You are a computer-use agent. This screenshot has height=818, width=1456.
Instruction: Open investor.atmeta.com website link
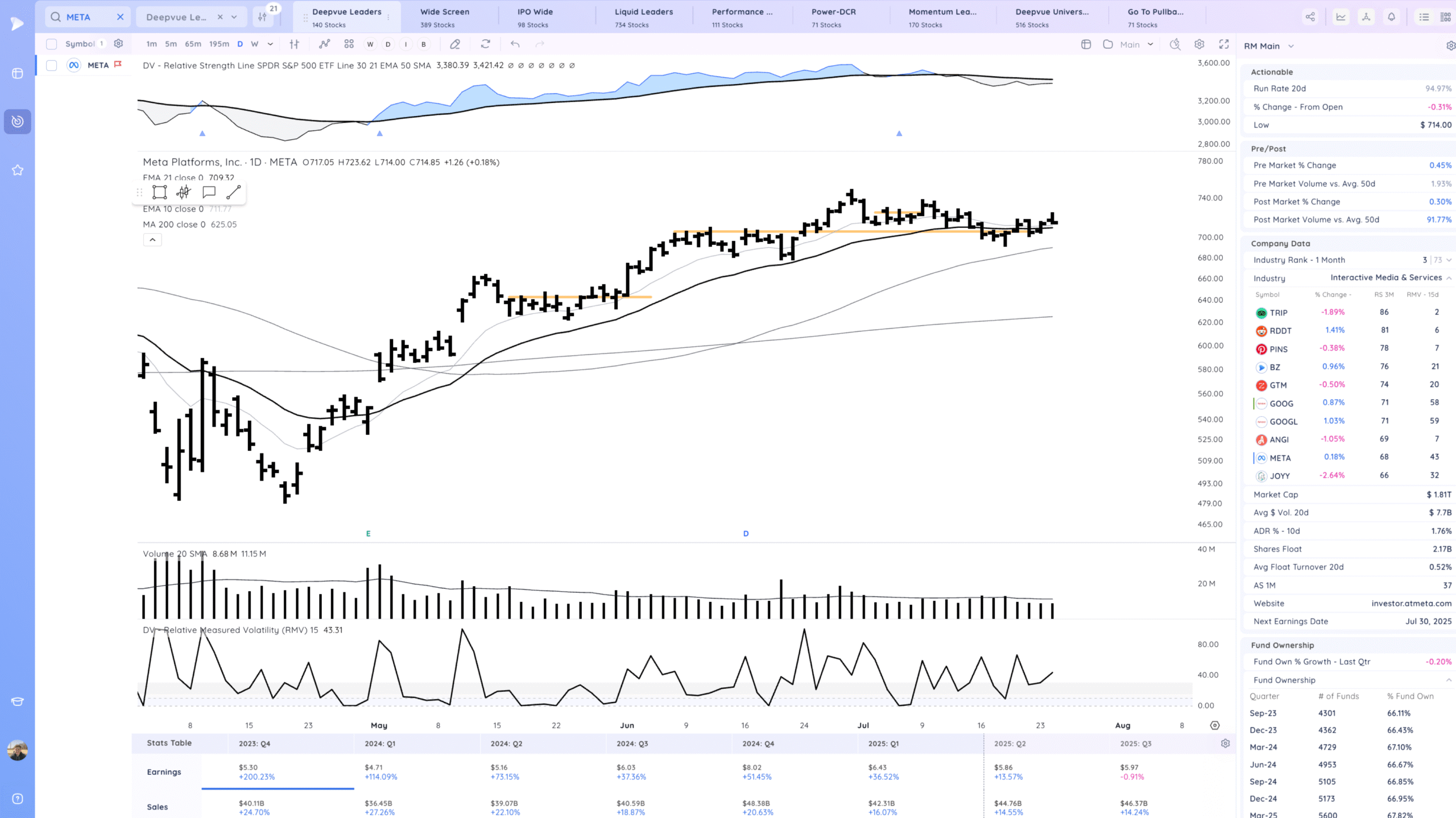tap(1411, 603)
